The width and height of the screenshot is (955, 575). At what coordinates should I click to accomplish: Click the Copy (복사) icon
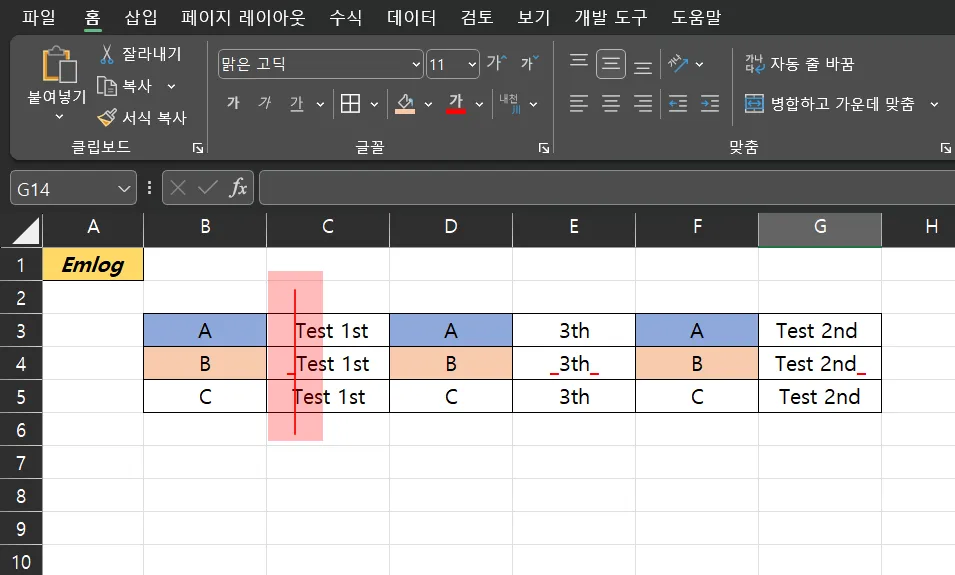coord(107,86)
